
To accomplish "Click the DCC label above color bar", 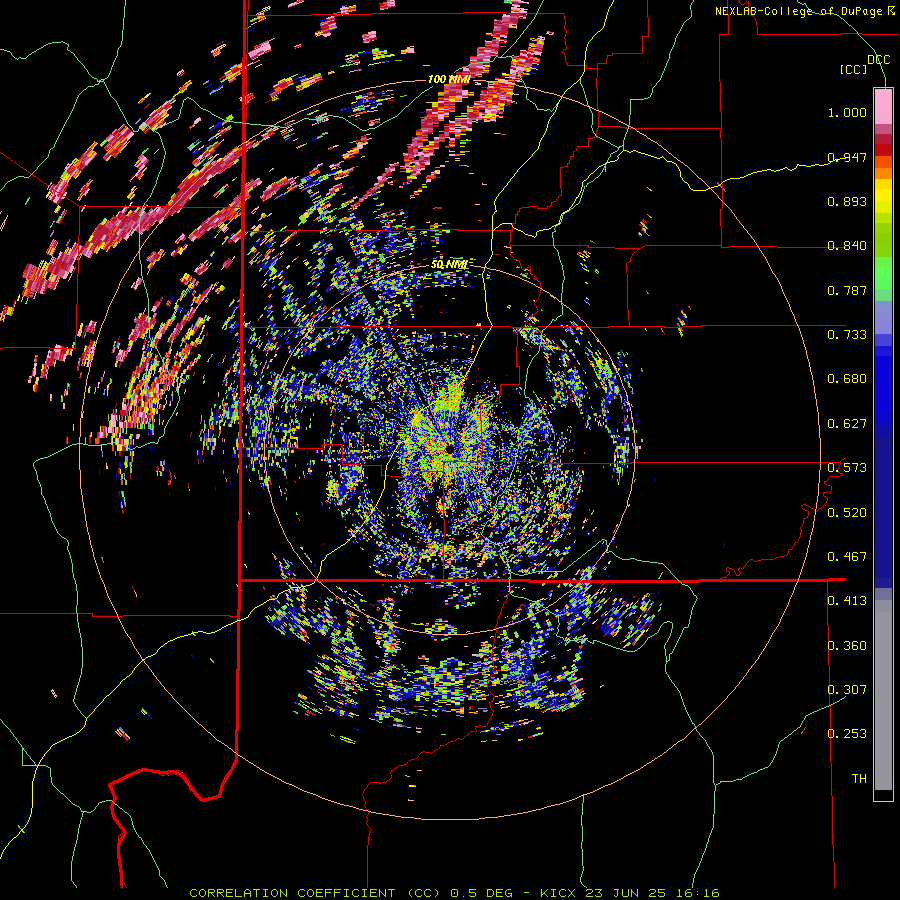I will click(x=878, y=60).
